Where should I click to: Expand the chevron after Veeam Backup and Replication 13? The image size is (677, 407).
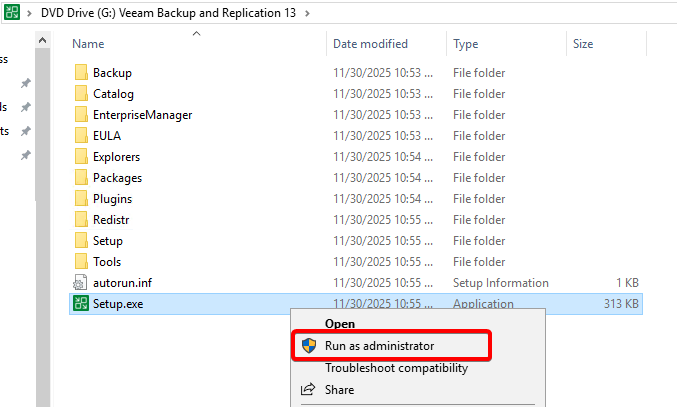point(306,13)
